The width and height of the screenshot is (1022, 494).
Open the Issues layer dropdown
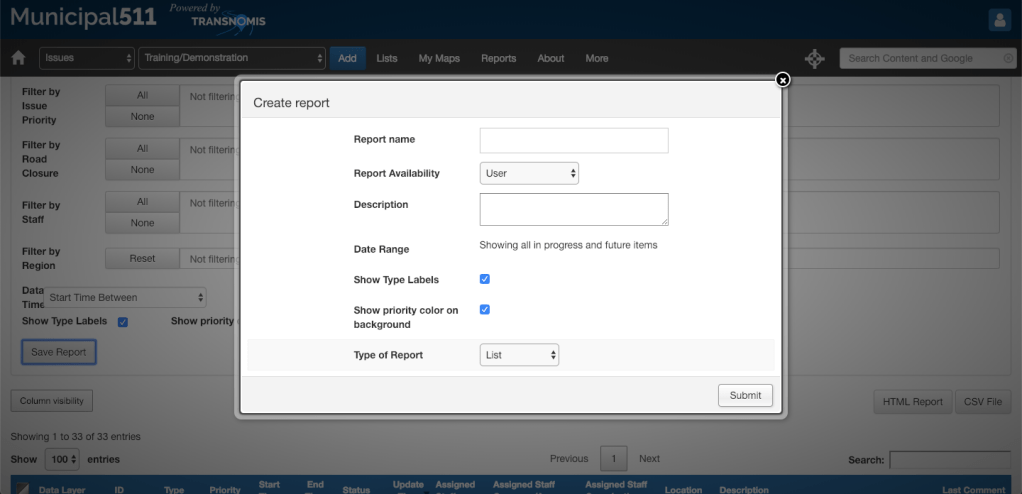(x=87, y=58)
